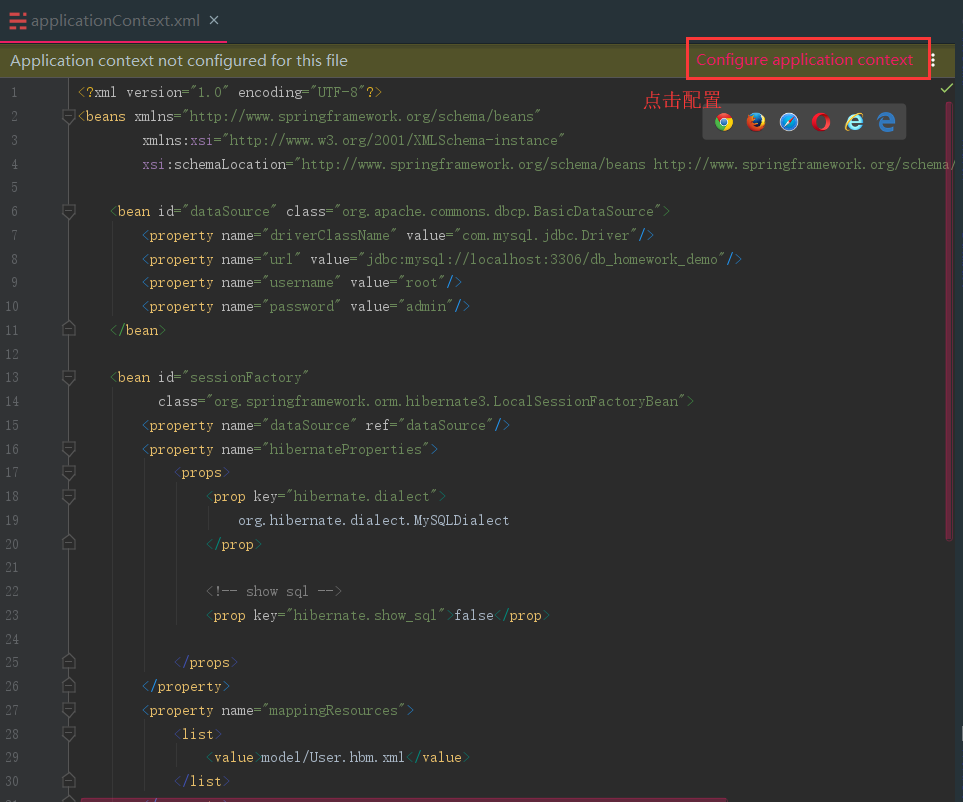Click the sessionFactory id value

click(246, 377)
